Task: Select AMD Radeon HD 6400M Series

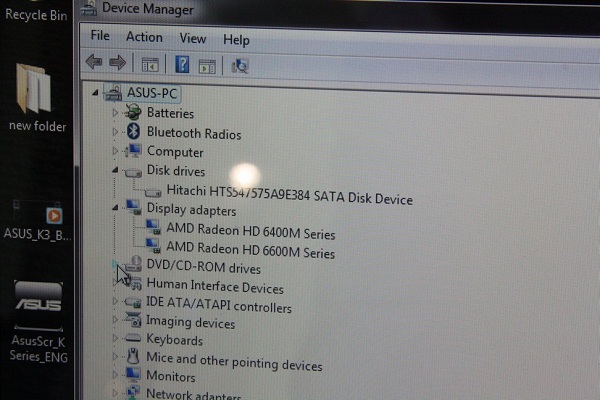Action: click(251, 231)
